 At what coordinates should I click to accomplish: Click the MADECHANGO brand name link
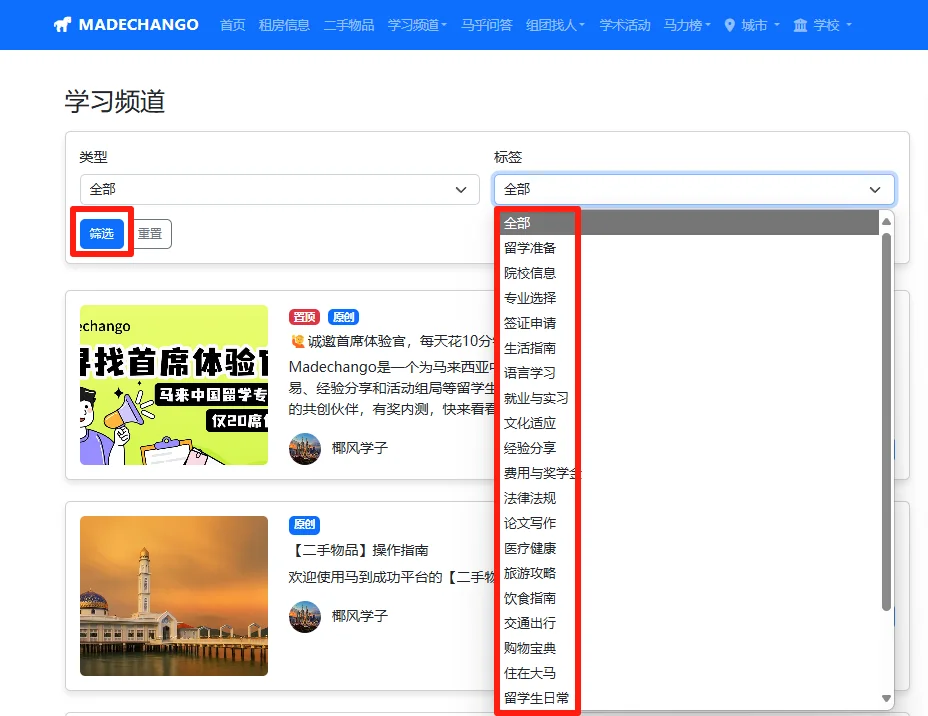pyautogui.click(x=138, y=25)
